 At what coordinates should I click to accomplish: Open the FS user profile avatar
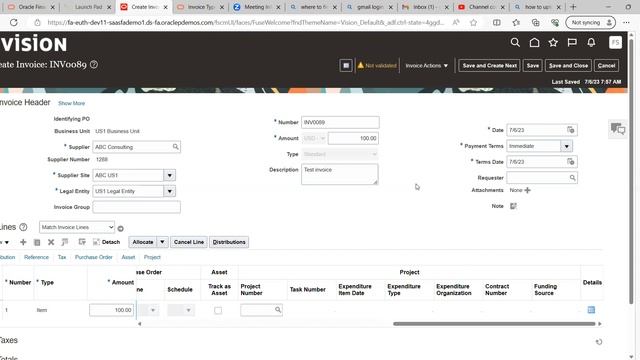pyautogui.click(x=615, y=42)
